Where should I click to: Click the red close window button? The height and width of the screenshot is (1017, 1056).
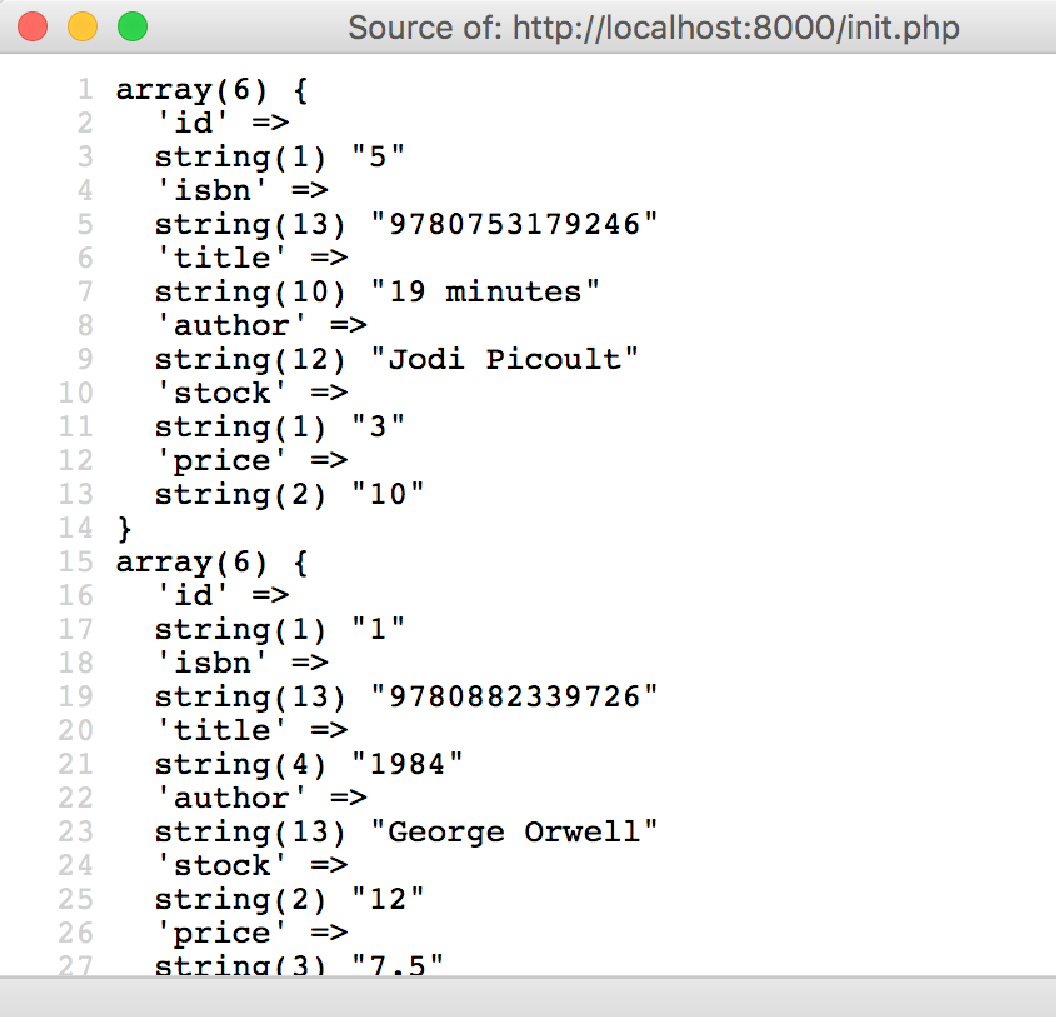[x=32, y=27]
